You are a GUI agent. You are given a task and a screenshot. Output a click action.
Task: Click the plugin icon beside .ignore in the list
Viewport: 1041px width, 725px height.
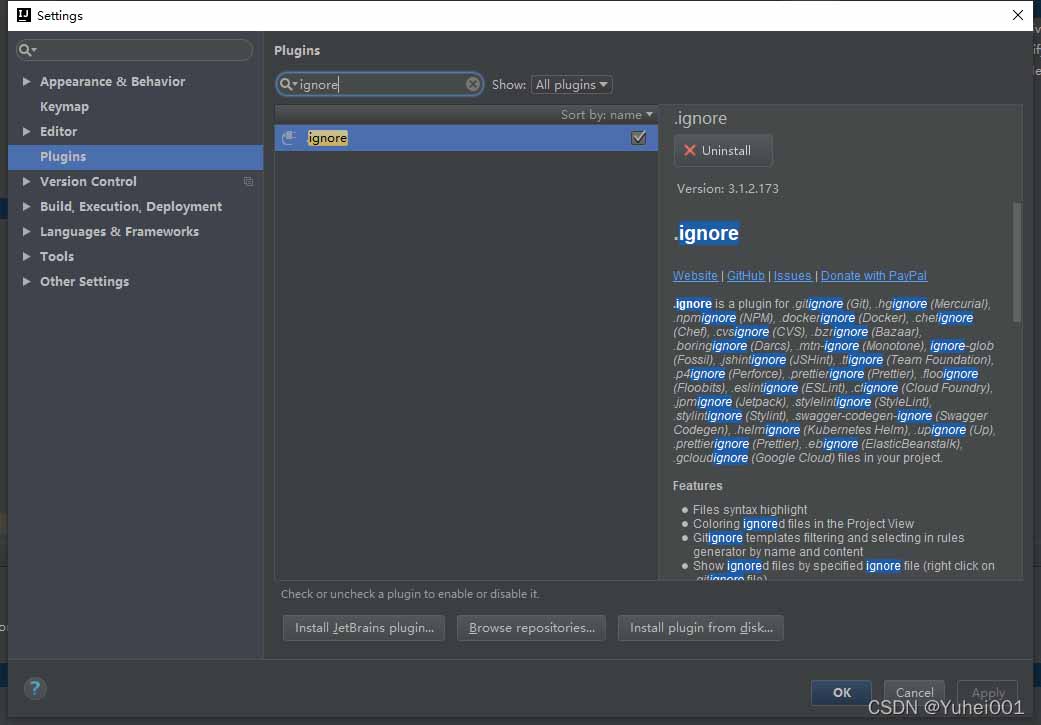pyautogui.click(x=289, y=137)
